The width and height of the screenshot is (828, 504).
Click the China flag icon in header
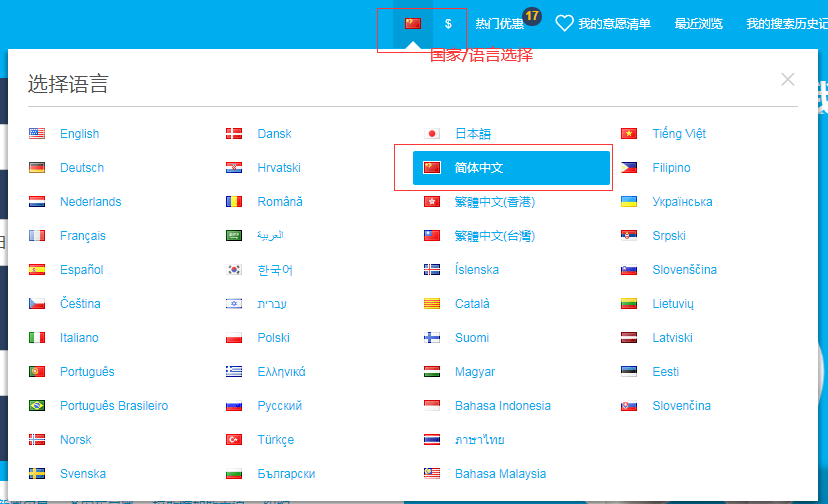pyautogui.click(x=413, y=23)
